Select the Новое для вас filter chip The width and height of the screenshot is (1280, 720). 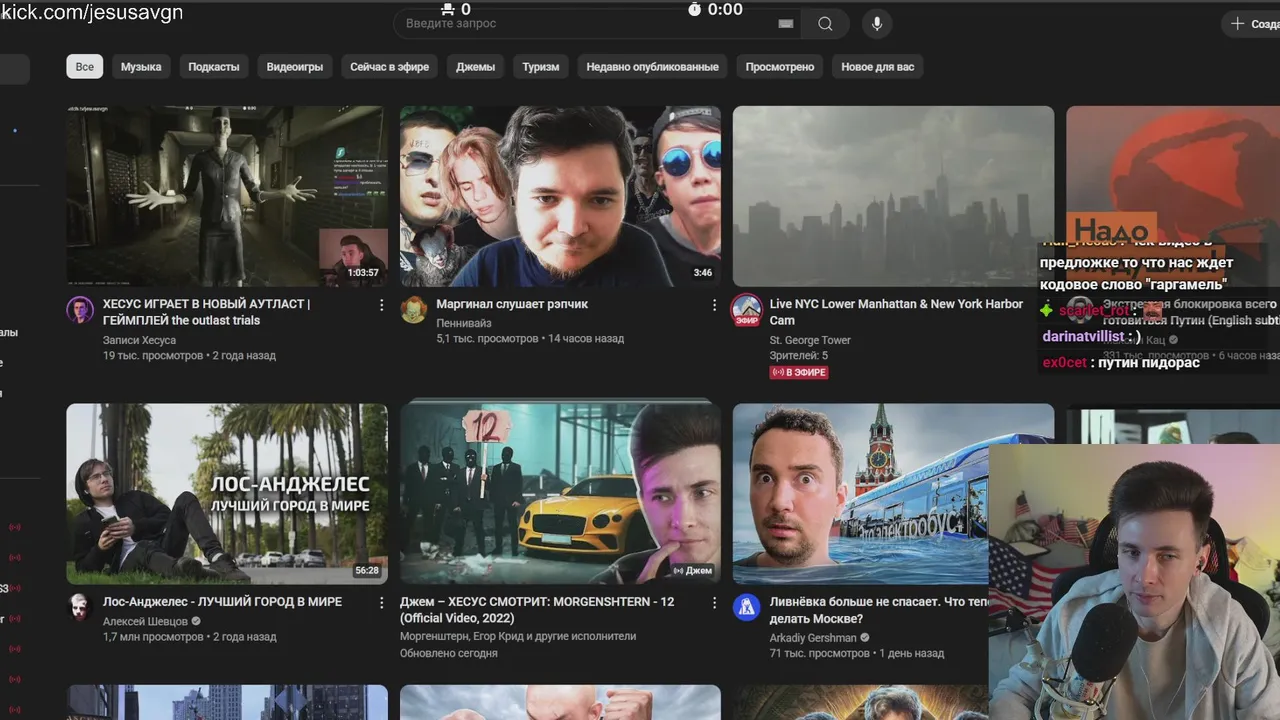[878, 67]
